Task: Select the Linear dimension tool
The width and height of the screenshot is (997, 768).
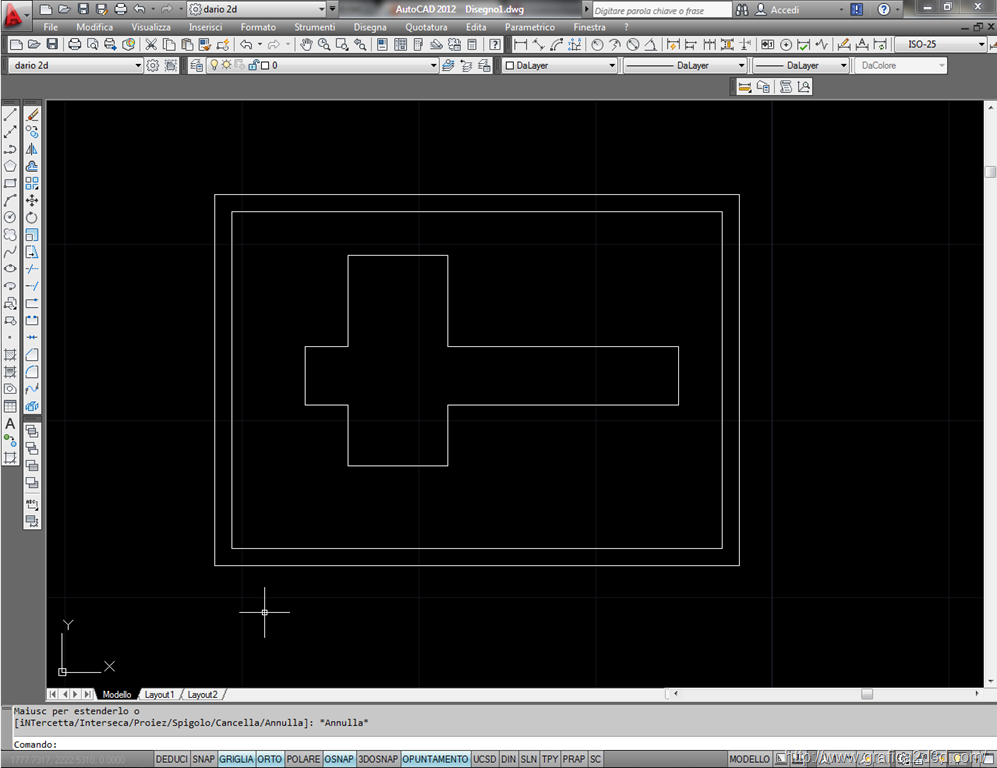Action: pyautogui.click(x=519, y=45)
